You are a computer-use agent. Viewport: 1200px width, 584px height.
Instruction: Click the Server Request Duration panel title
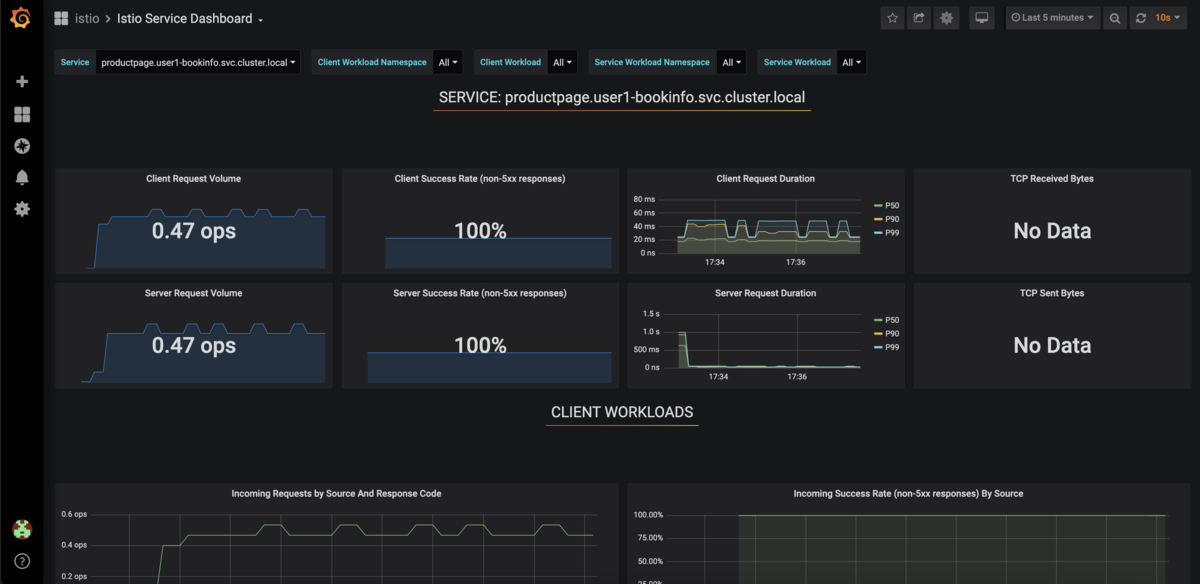point(766,293)
